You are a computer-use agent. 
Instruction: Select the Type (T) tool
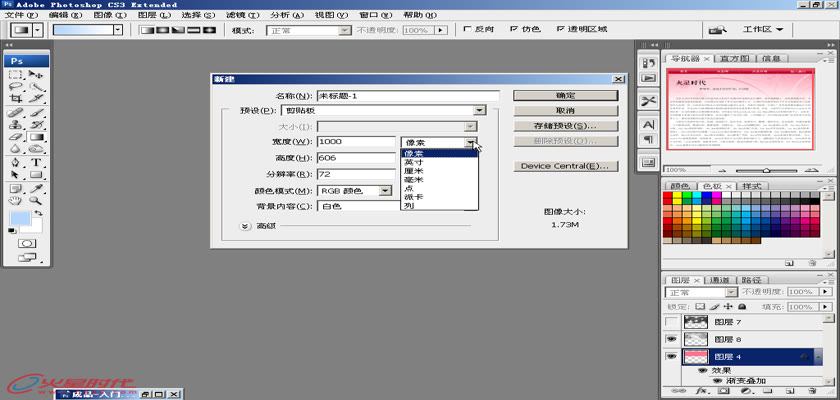pyautogui.click(x=37, y=162)
